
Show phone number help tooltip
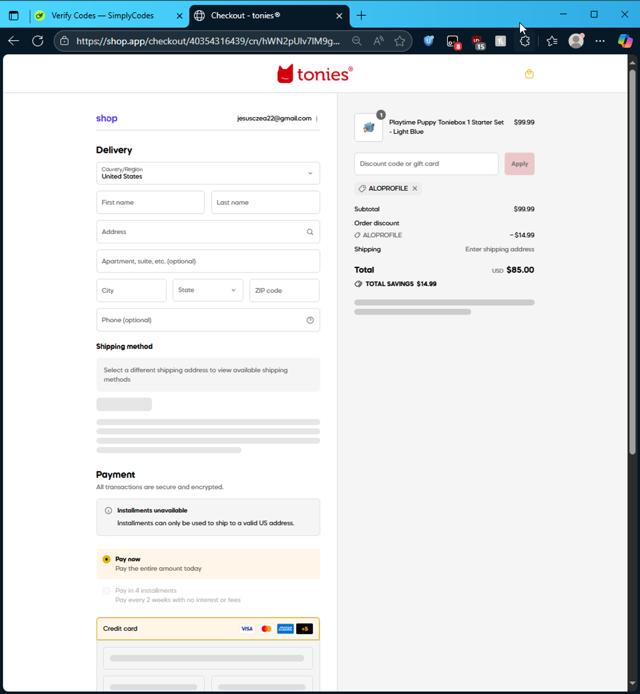pos(310,320)
